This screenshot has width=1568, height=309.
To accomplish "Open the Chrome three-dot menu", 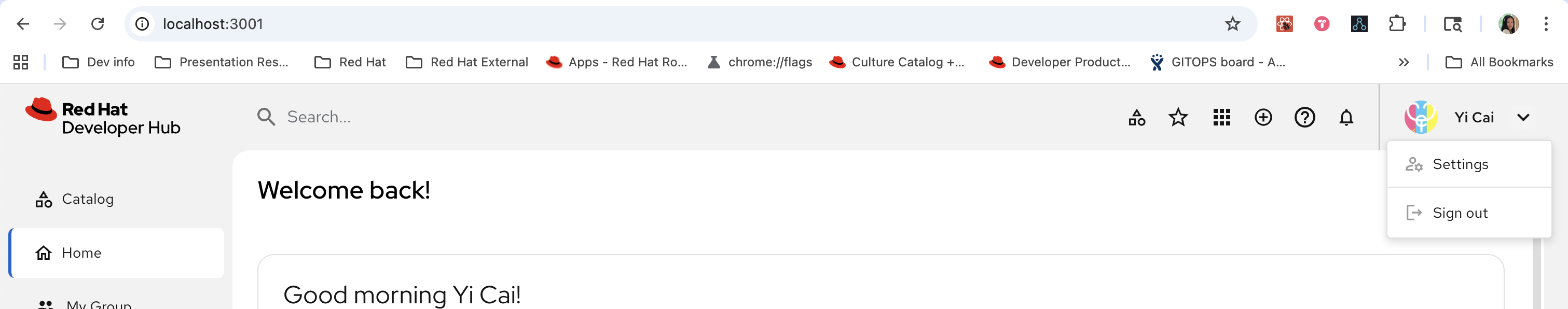I will point(1546,24).
